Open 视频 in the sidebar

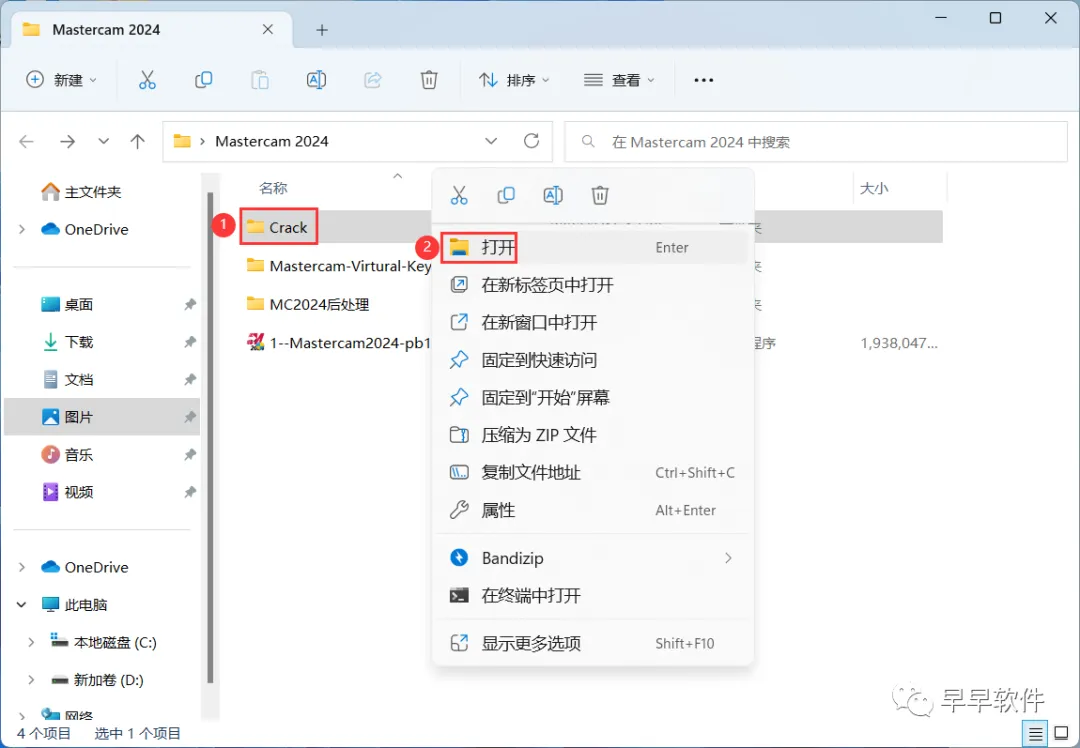coord(68,492)
